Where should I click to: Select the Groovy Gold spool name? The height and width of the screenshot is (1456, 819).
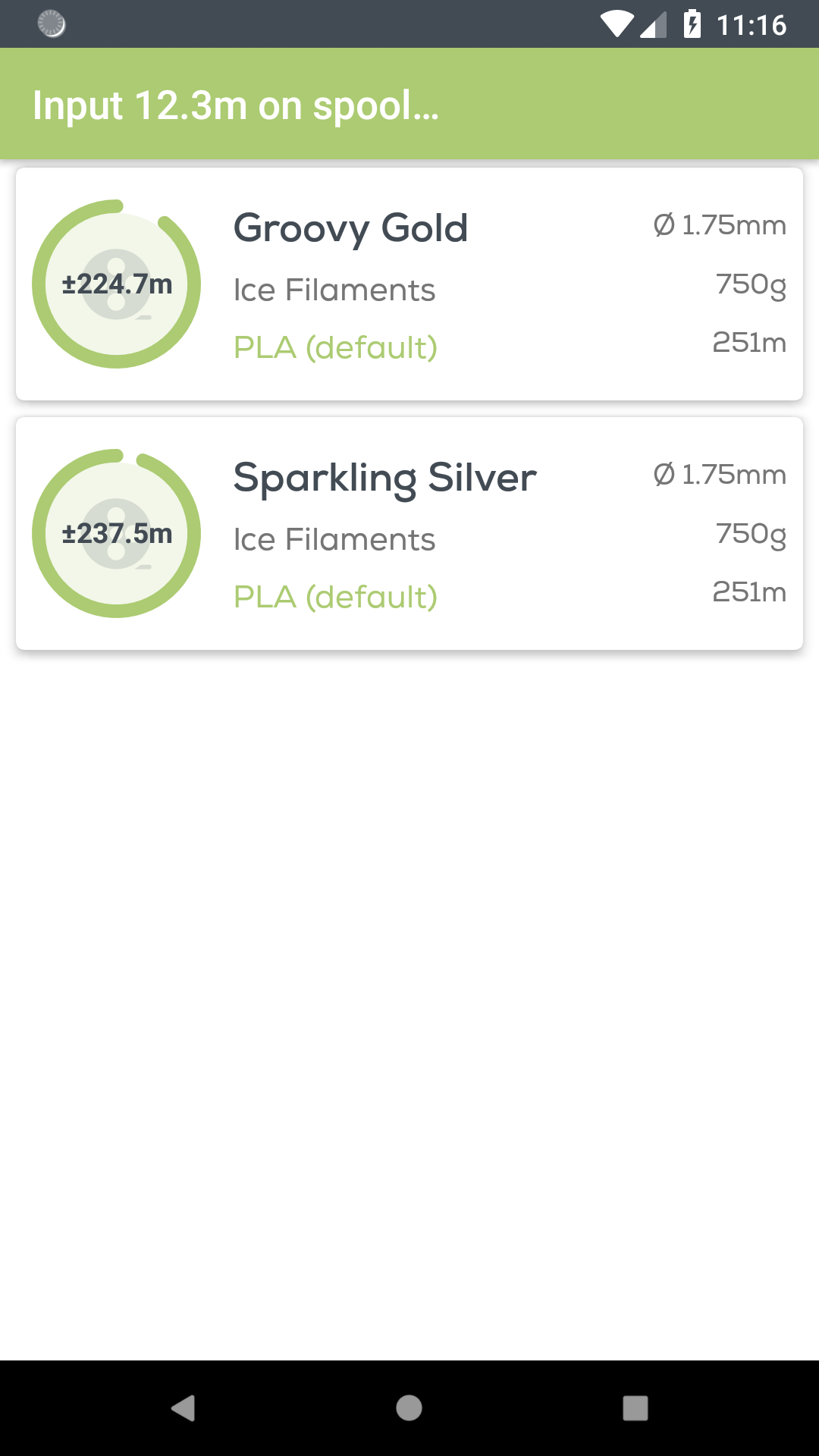(350, 228)
